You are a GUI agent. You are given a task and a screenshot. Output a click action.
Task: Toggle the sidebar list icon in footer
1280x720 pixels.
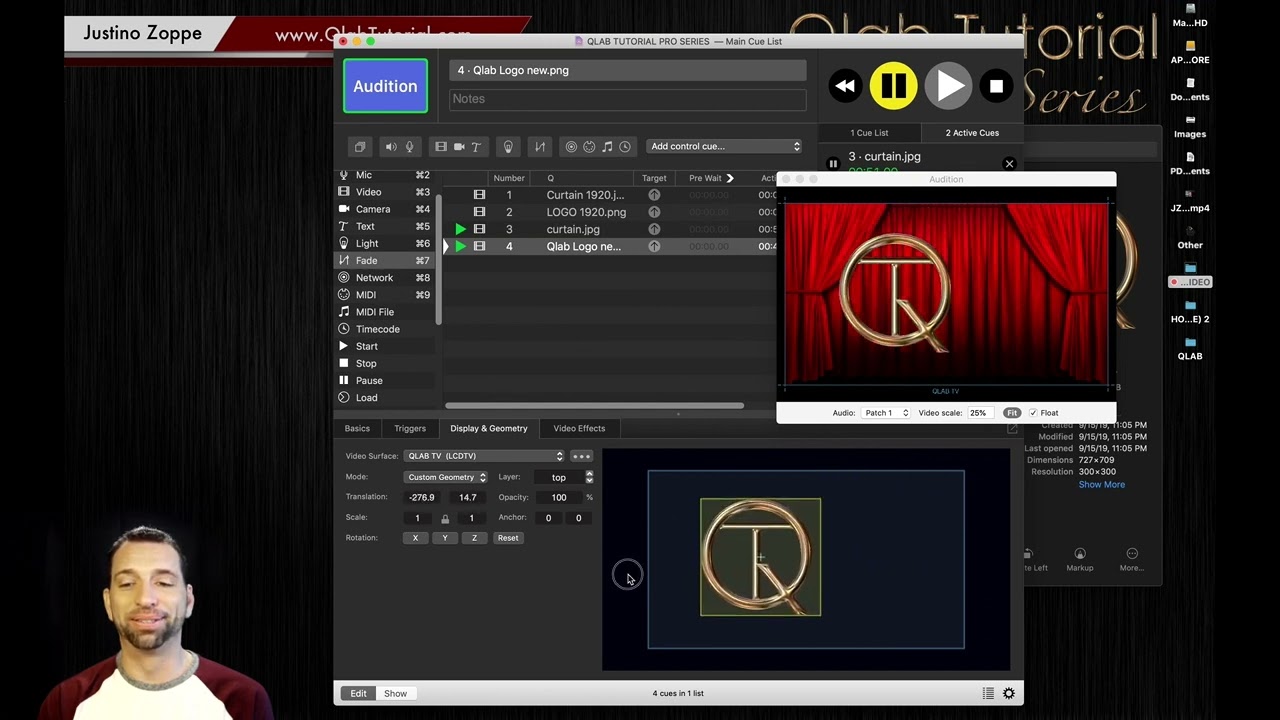coord(988,693)
